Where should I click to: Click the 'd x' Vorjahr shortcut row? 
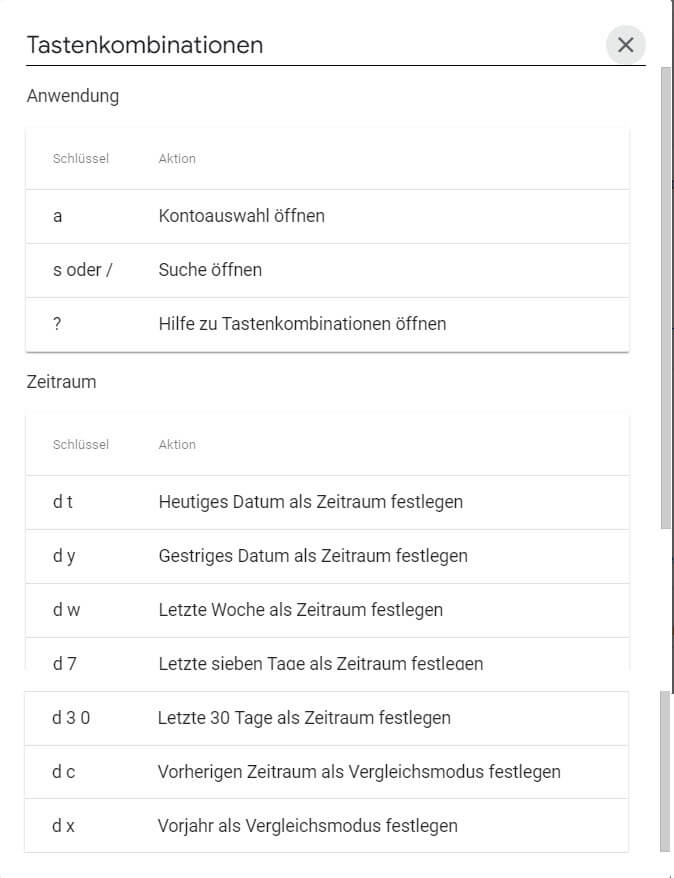300,826
